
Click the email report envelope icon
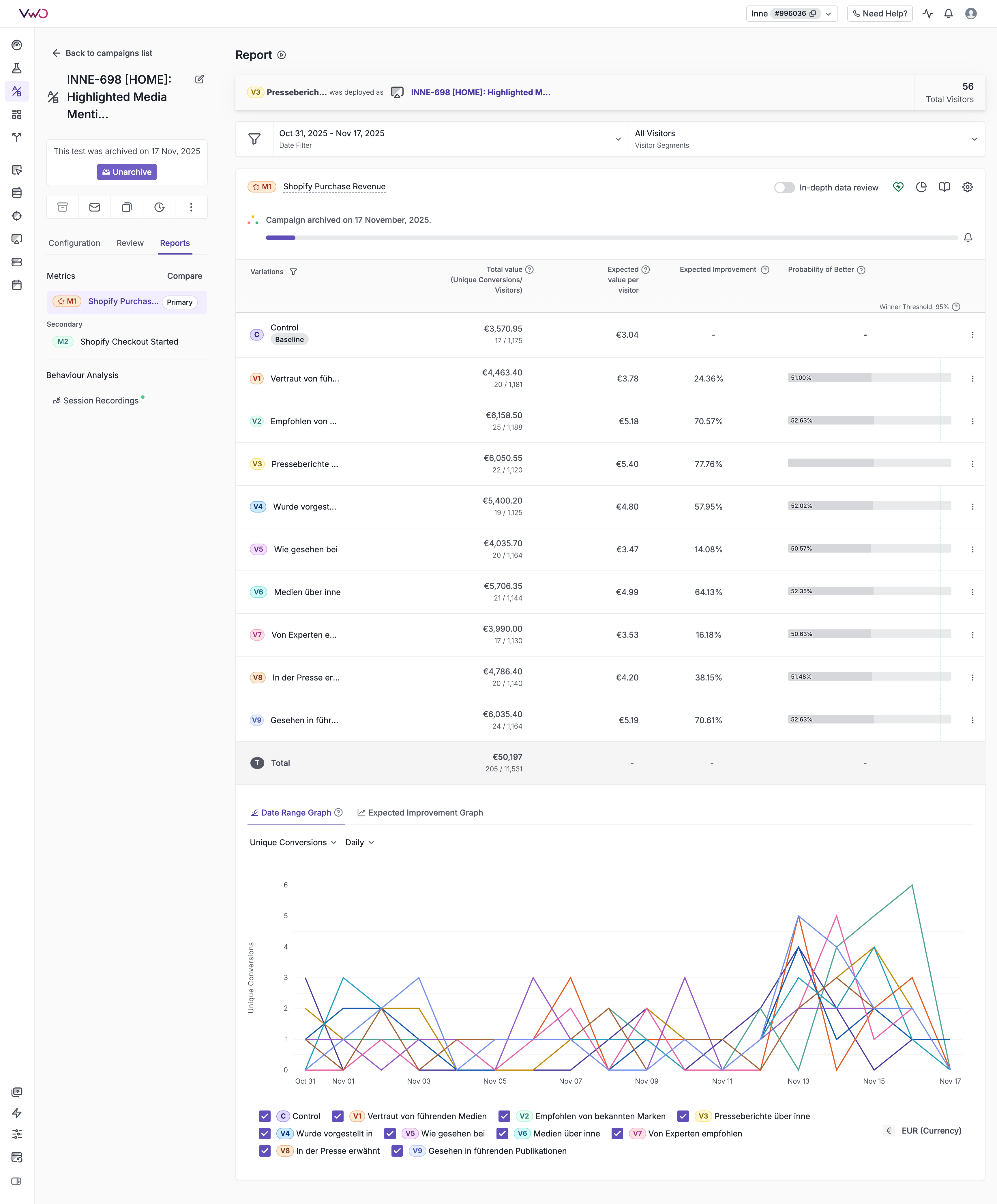coord(95,207)
